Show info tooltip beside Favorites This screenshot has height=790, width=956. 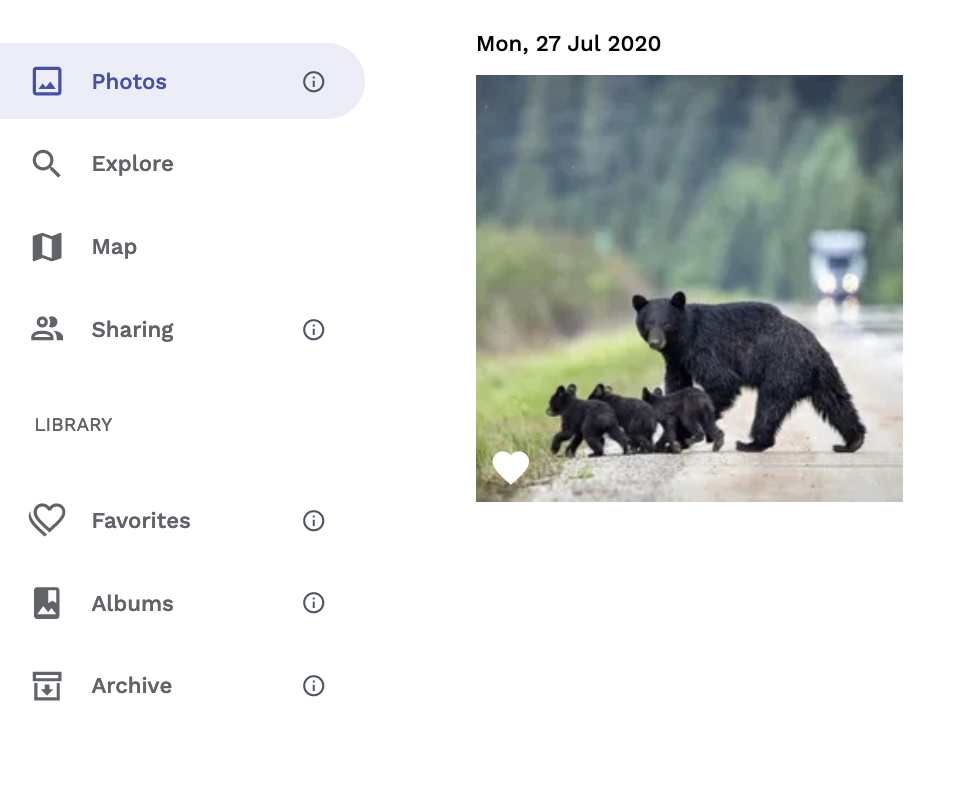pos(313,521)
